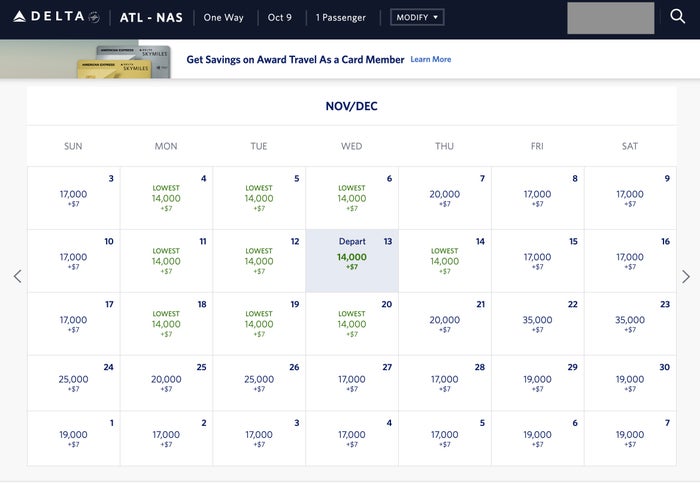The height and width of the screenshot is (484, 700).
Task: Select November 20 lowest fare
Action: [x=352, y=324]
